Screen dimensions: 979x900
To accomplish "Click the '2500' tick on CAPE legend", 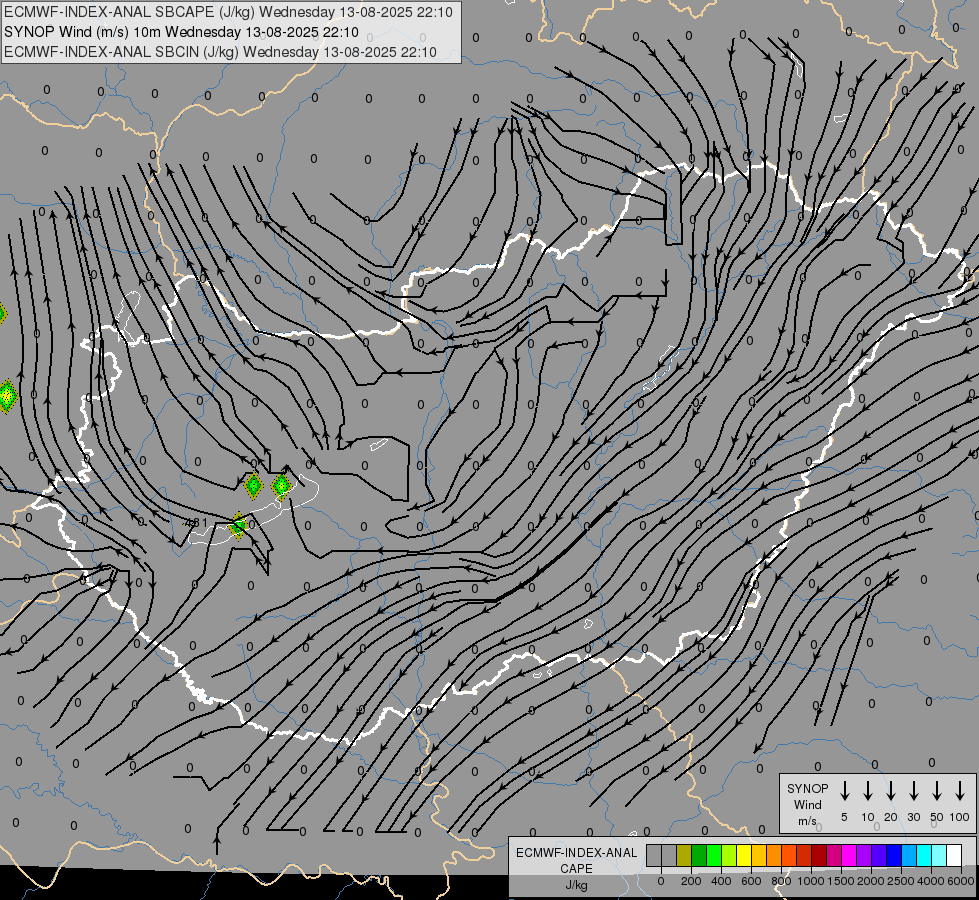I will (x=901, y=881).
